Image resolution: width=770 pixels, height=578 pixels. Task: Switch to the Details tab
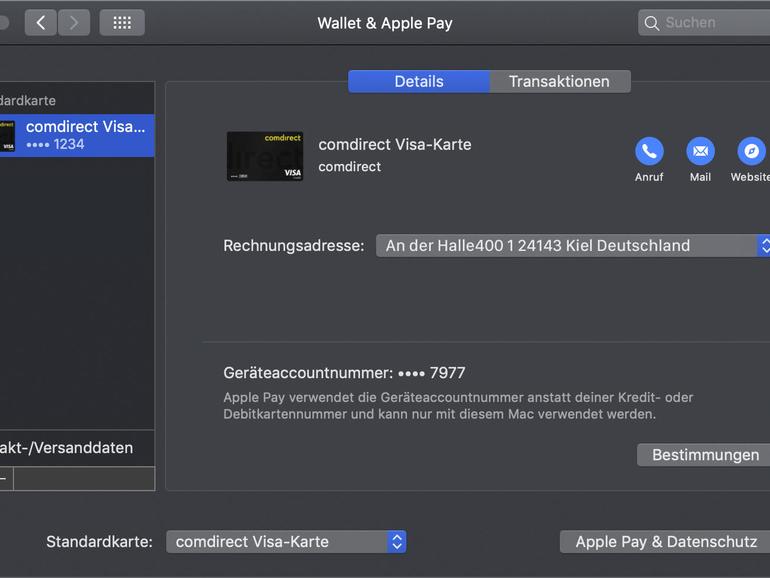[x=419, y=82]
